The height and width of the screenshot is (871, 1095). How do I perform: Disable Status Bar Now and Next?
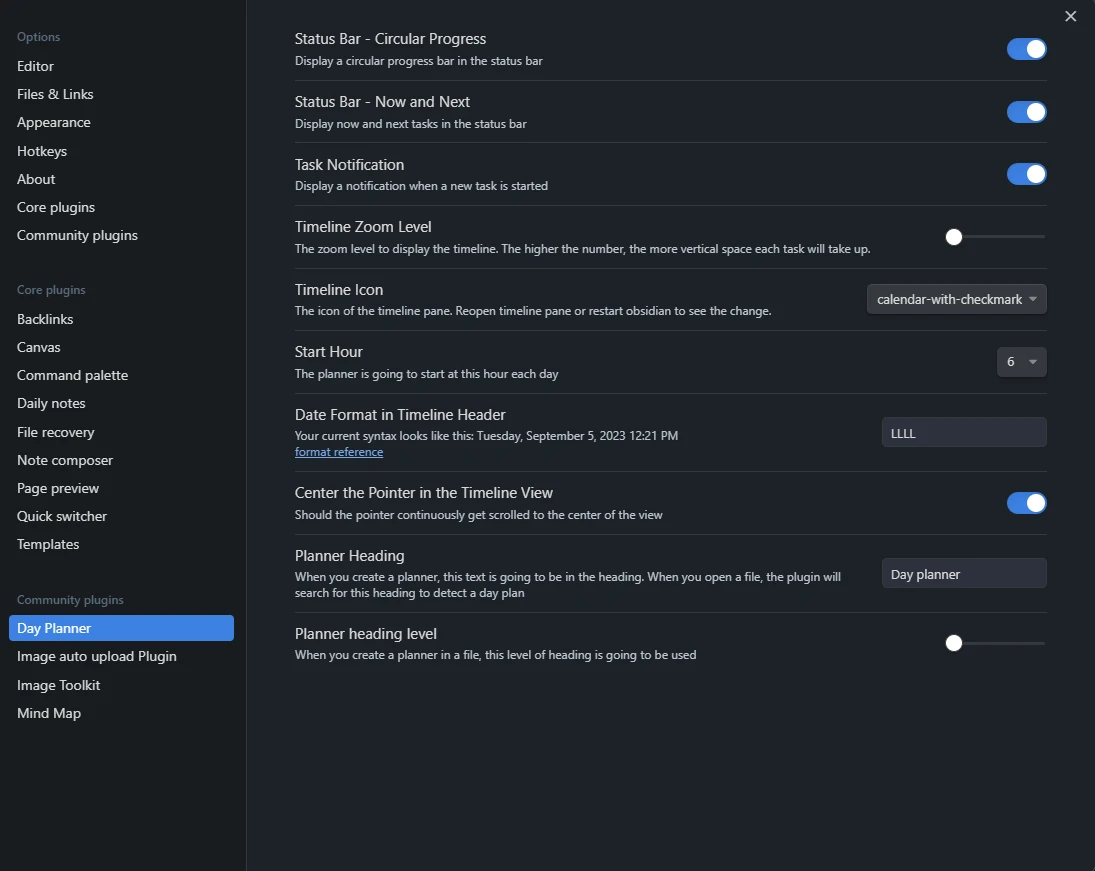click(1026, 112)
